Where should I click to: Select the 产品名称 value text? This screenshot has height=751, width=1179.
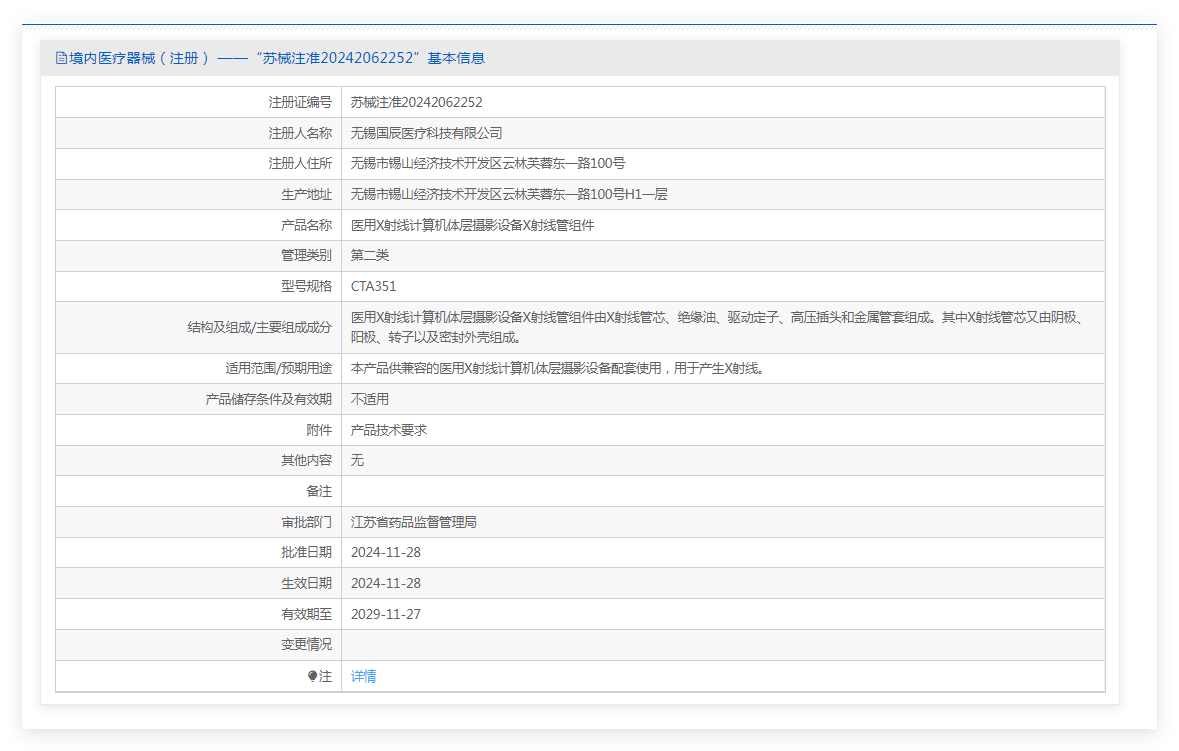[472, 225]
